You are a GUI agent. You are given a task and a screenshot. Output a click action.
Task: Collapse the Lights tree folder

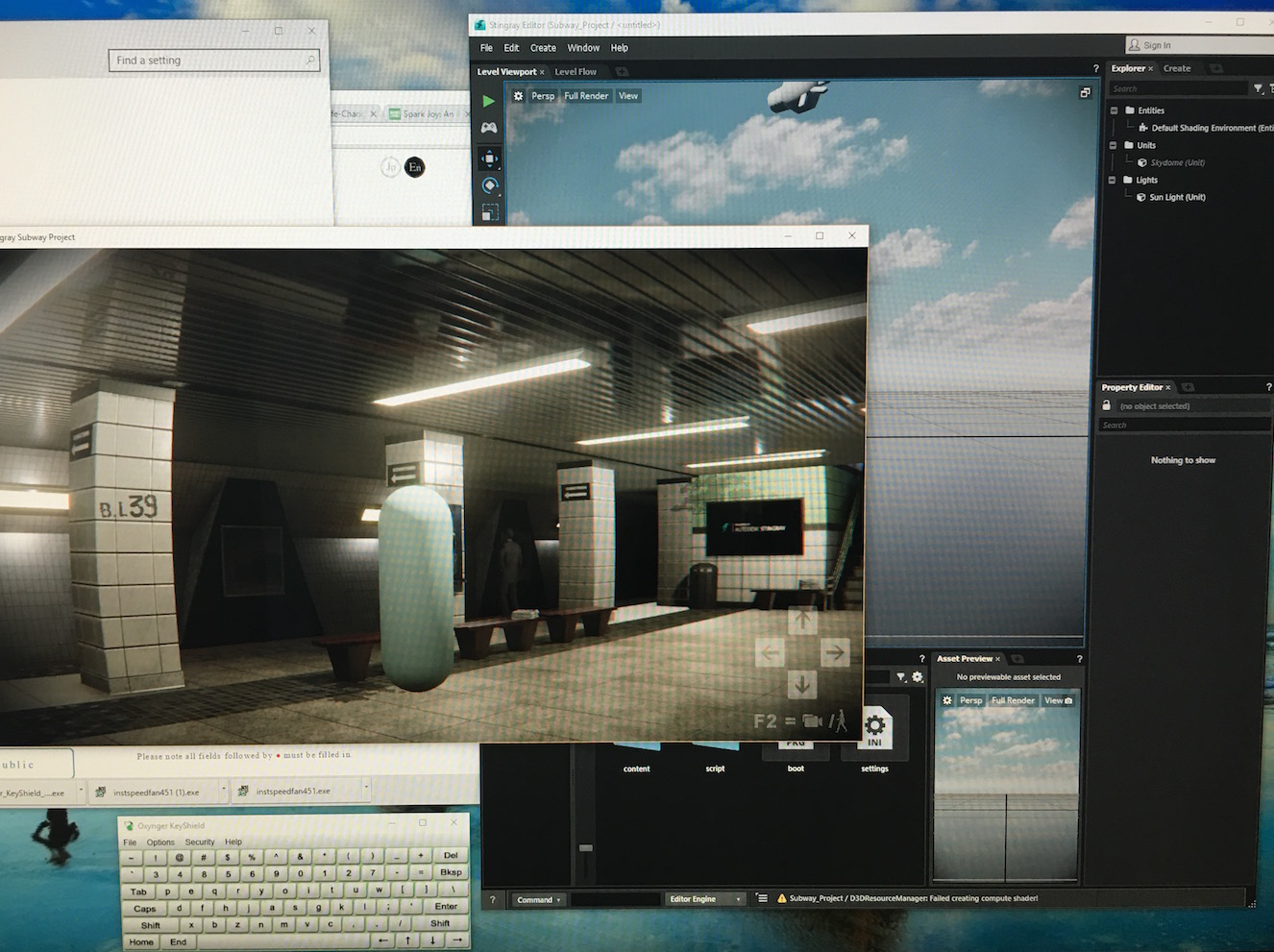pyautogui.click(x=1113, y=180)
